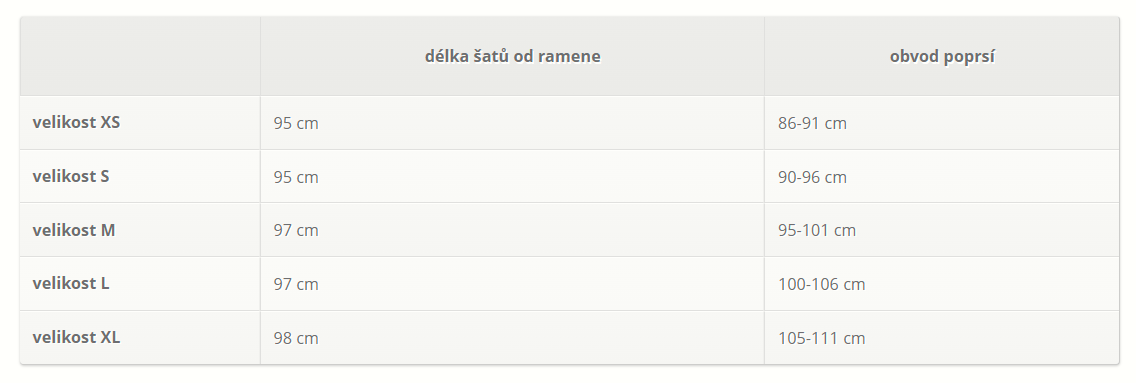Click the word 'ramene' in the header
The height and width of the screenshot is (383, 1136).
click(573, 56)
